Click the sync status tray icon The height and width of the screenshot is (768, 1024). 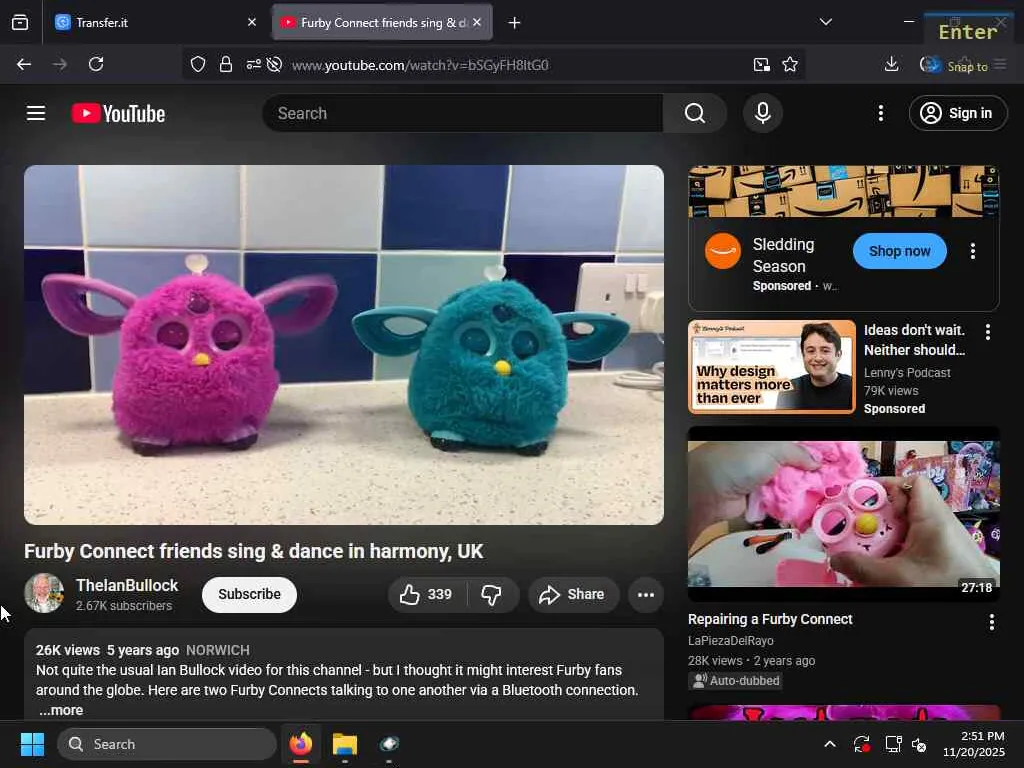[861, 744]
